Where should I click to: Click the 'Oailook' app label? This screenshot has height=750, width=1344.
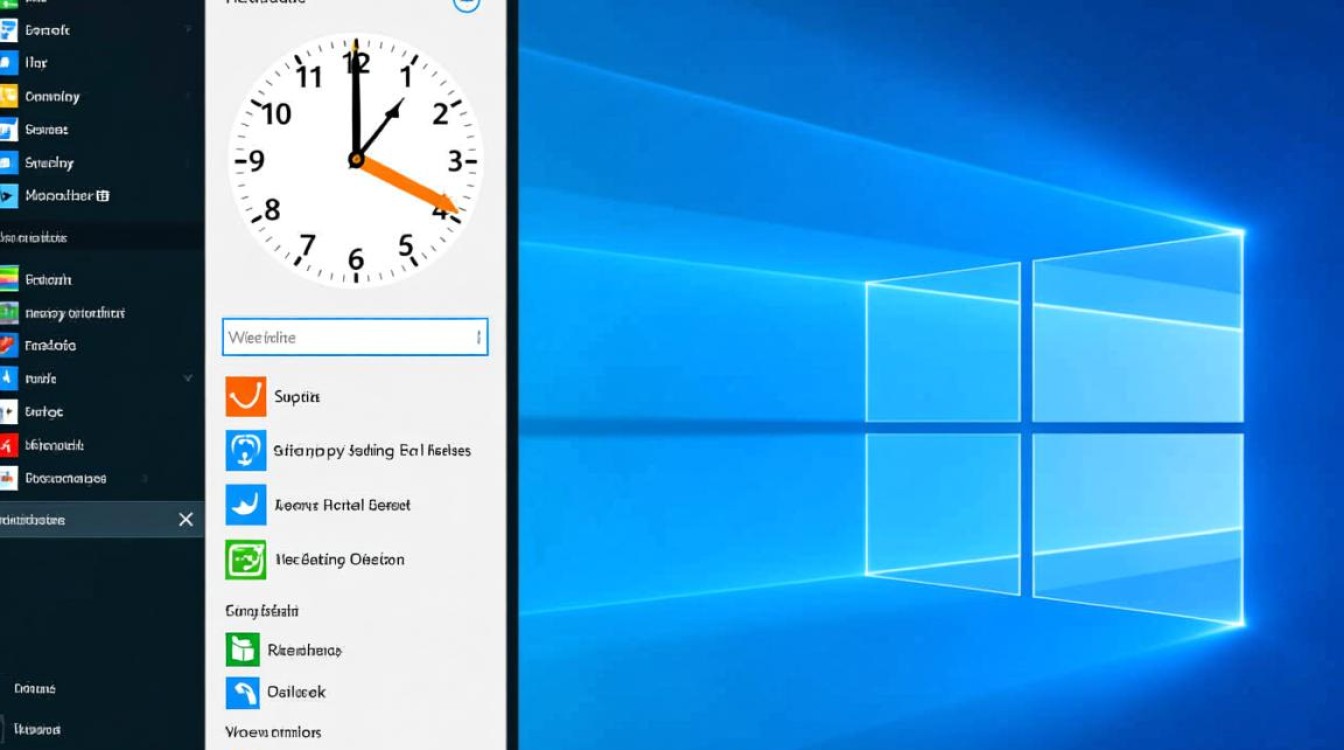(296, 692)
